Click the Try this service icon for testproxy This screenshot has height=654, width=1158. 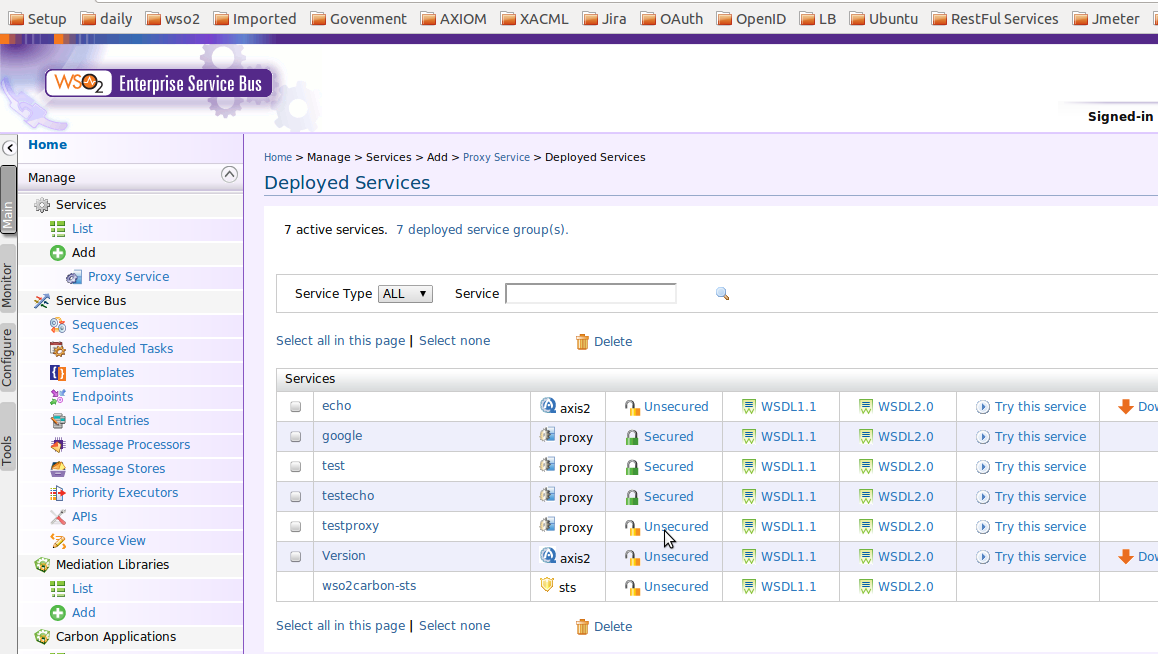pyautogui.click(x=982, y=527)
